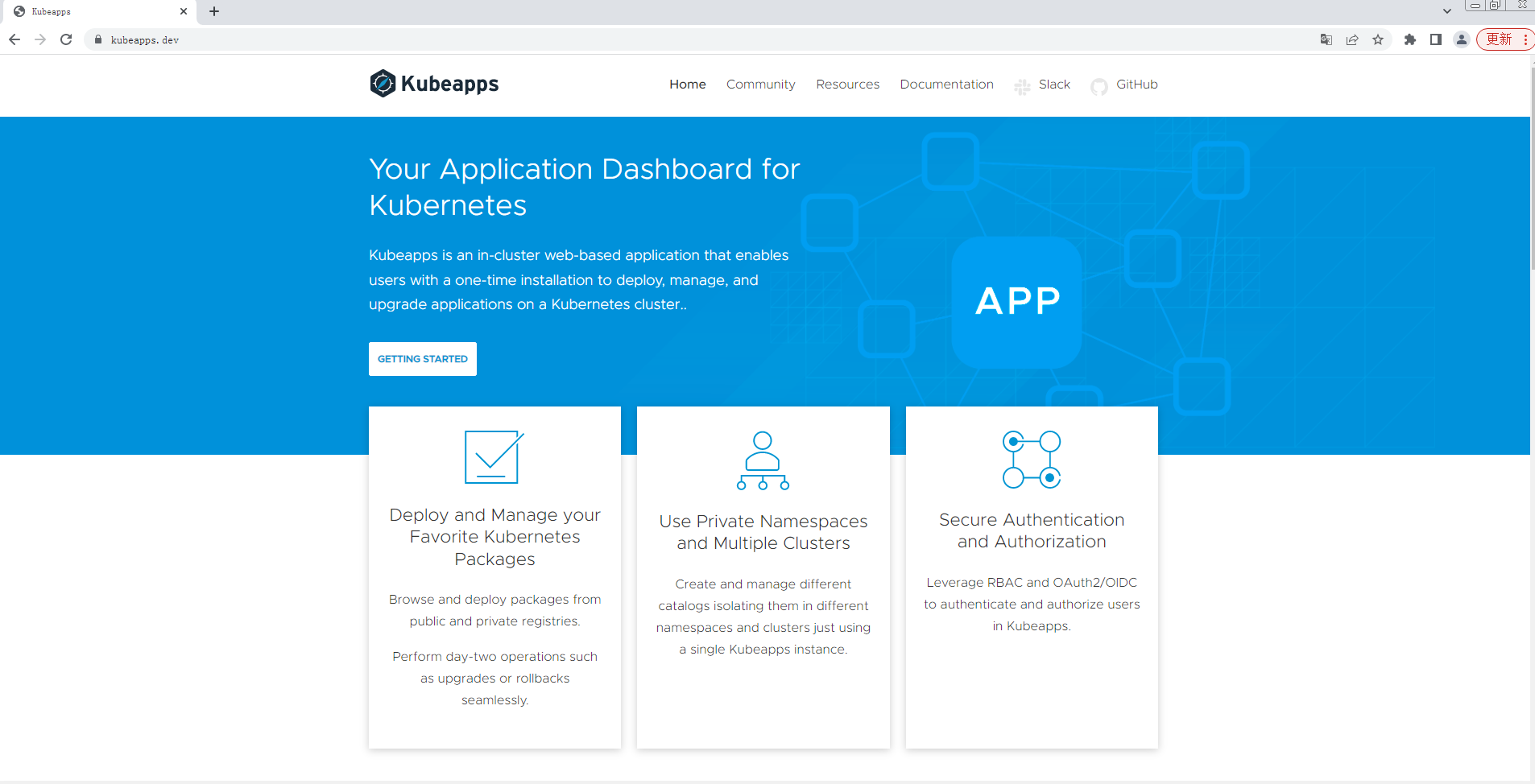Open a new browser tab
Image resolution: width=1535 pixels, height=784 pixels.
click(214, 11)
